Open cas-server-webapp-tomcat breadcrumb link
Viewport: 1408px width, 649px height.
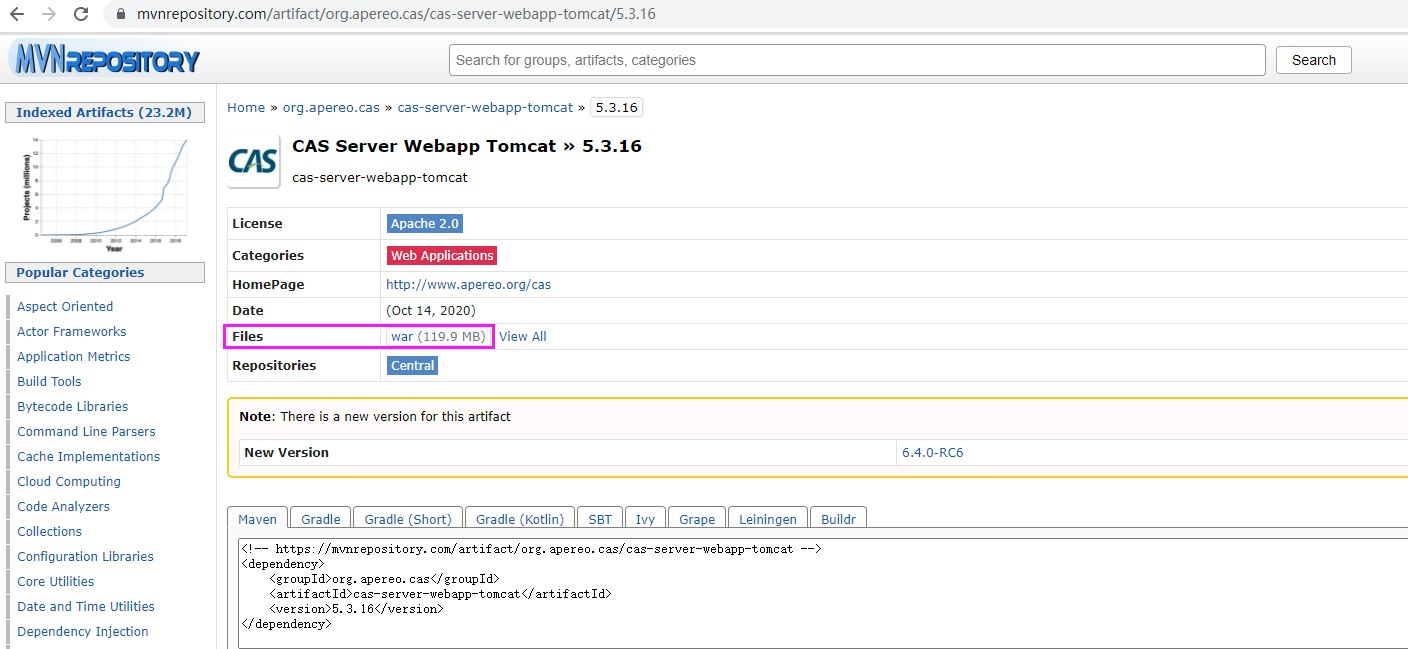tap(485, 107)
